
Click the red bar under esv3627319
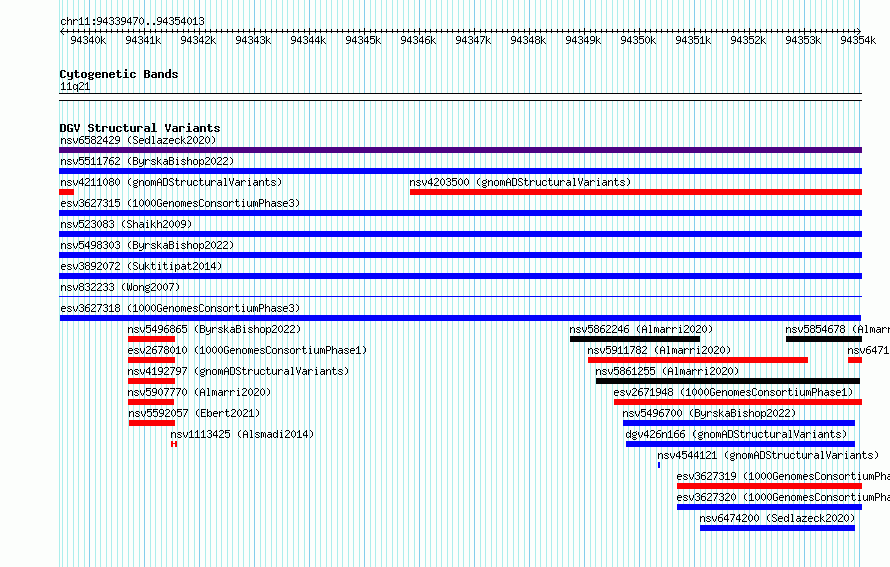pos(769,486)
